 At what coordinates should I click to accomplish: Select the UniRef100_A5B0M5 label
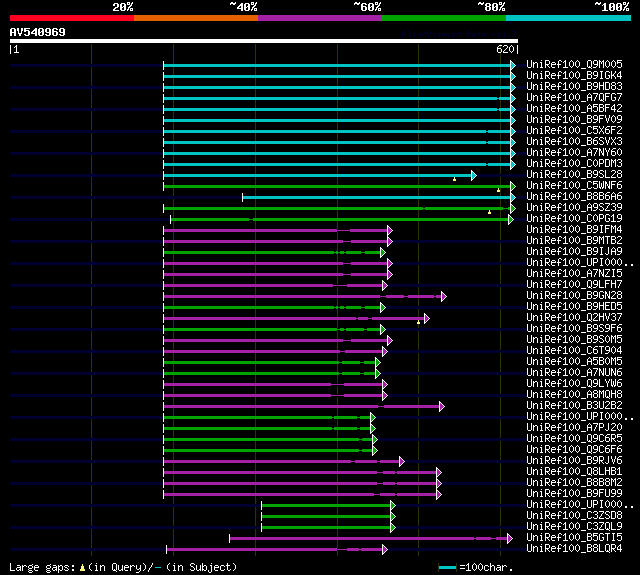point(574,362)
